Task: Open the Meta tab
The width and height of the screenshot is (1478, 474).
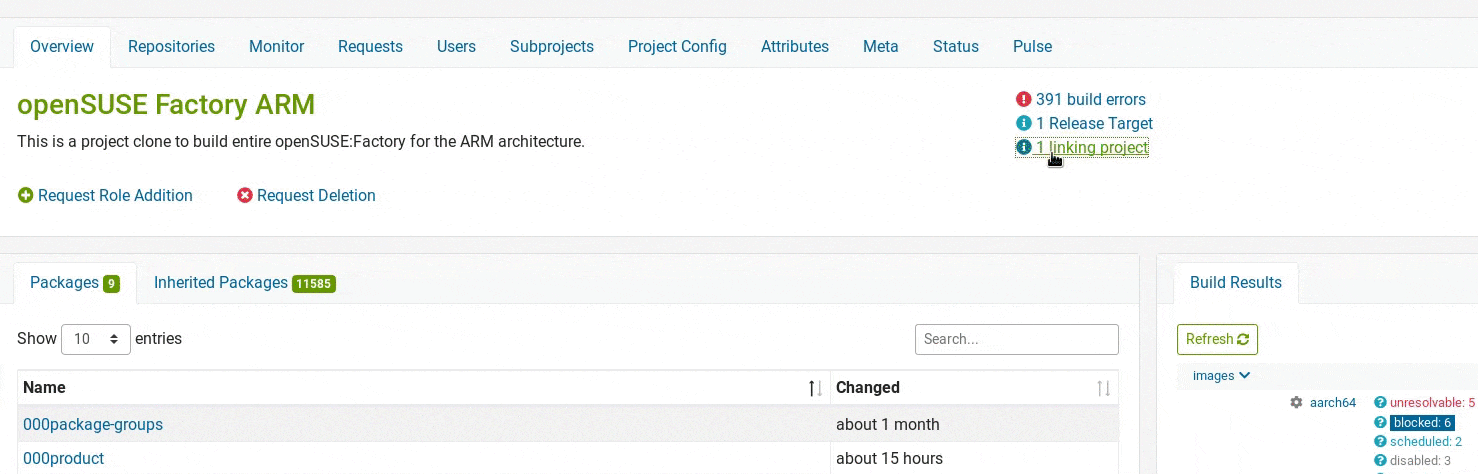Action: (x=881, y=46)
